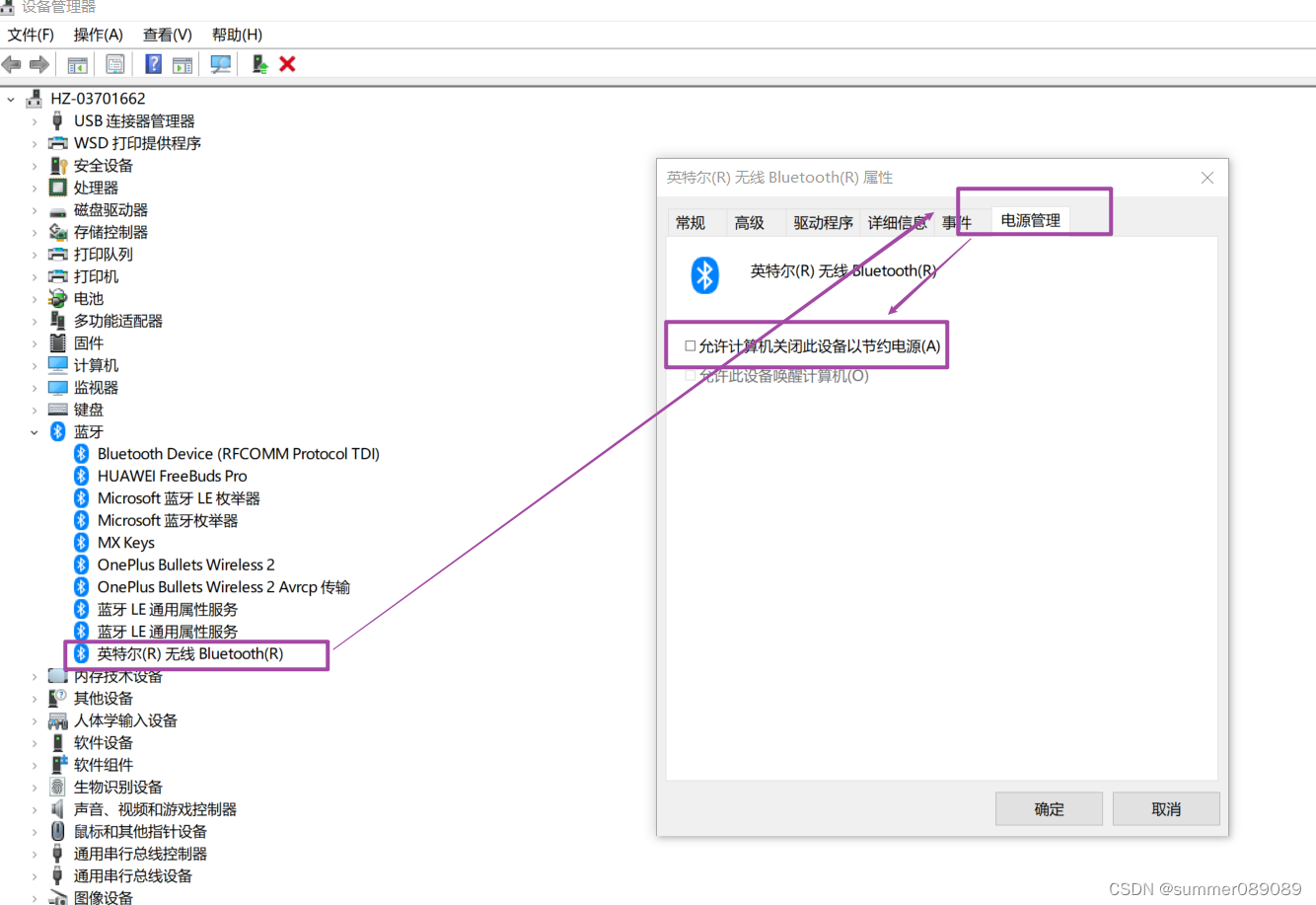Click the 蓝牙 Bluetooth category icon
The height and width of the screenshot is (905, 1316).
point(58,431)
